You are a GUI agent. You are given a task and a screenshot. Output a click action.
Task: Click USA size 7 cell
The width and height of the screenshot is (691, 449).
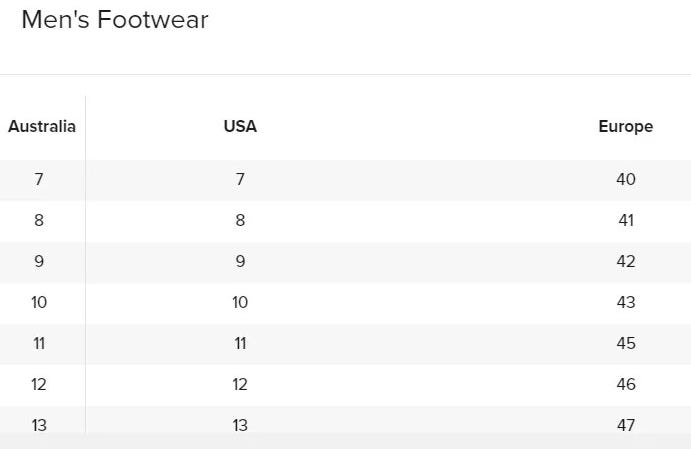click(x=240, y=180)
